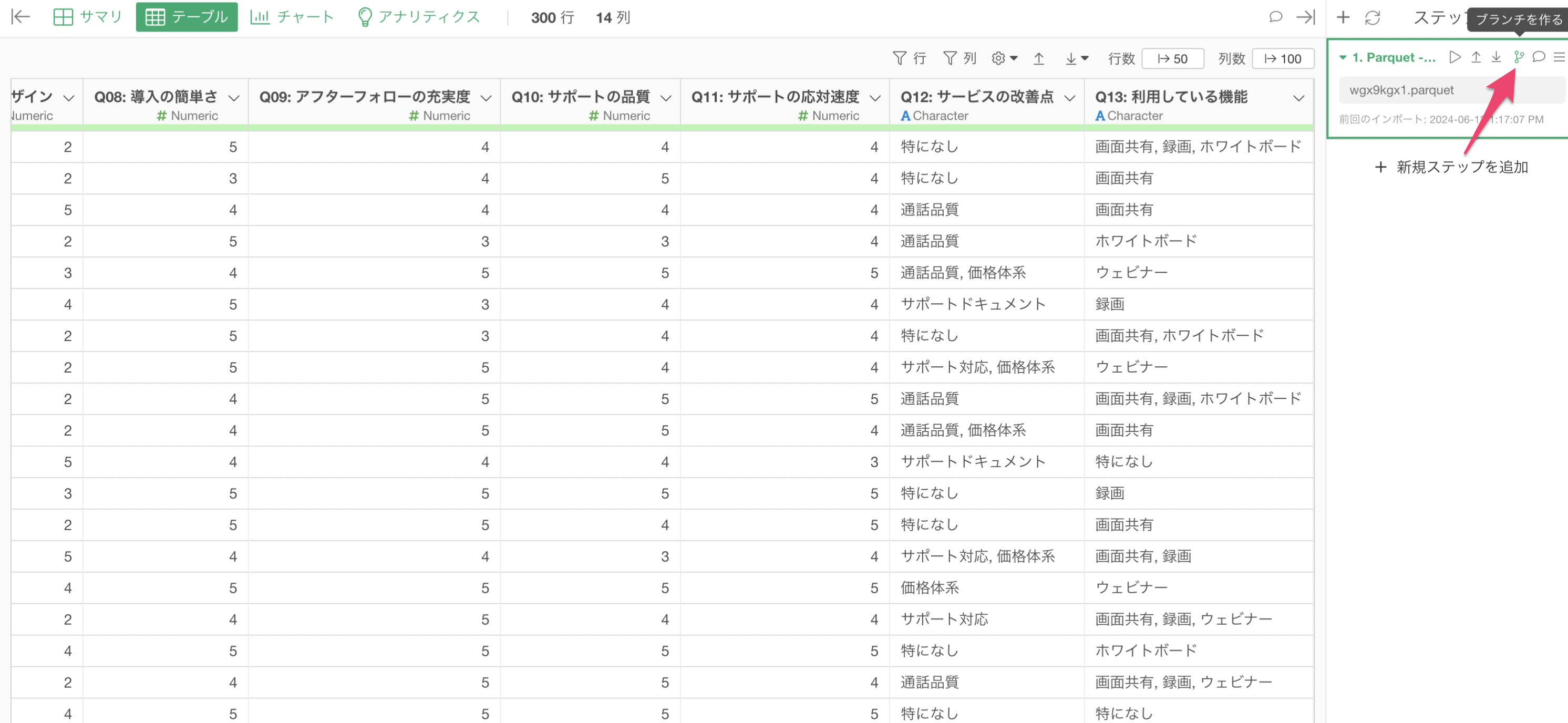Open Q10: サポートの品質 column dropdown
The height and width of the screenshot is (723, 1568).
[x=666, y=98]
